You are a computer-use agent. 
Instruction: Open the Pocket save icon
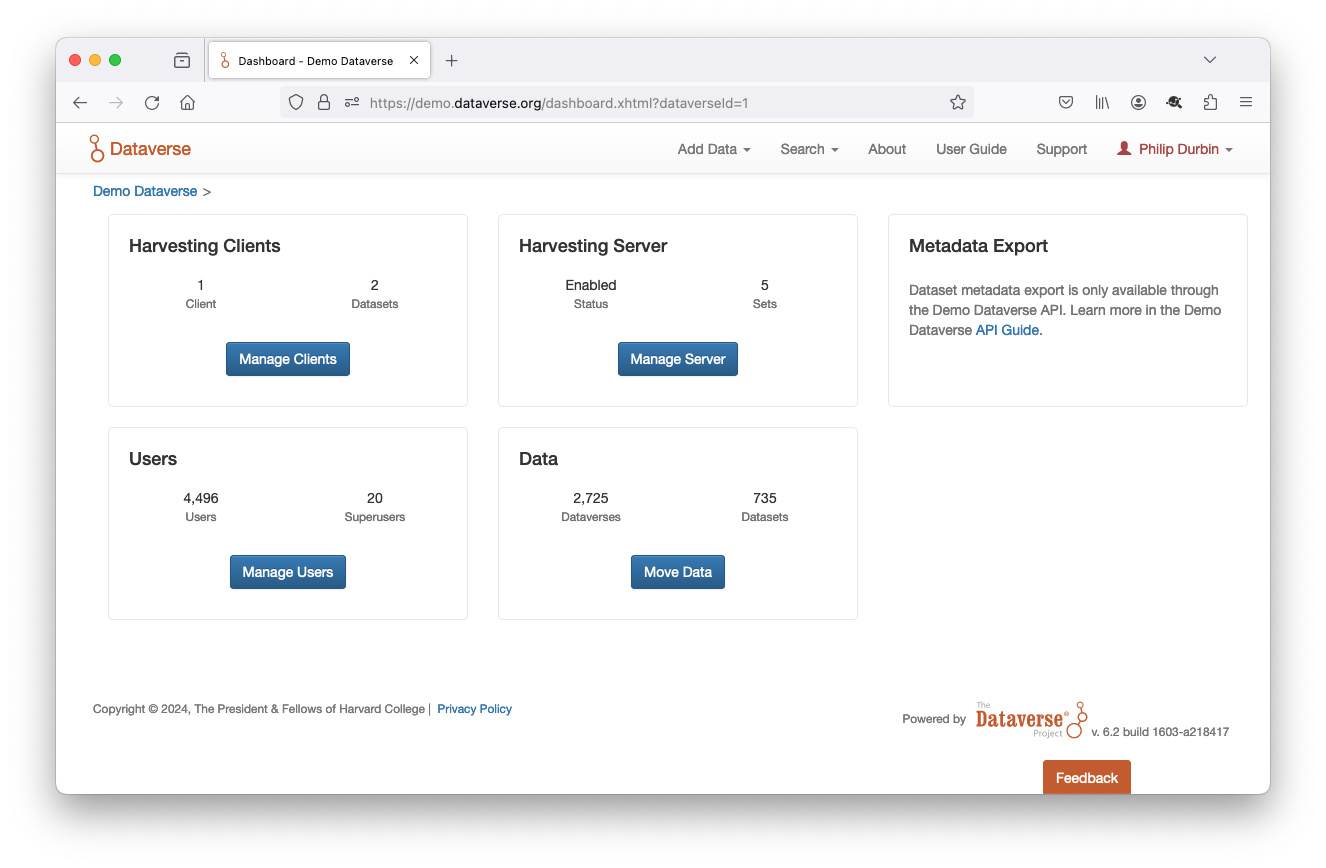click(1066, 102)
